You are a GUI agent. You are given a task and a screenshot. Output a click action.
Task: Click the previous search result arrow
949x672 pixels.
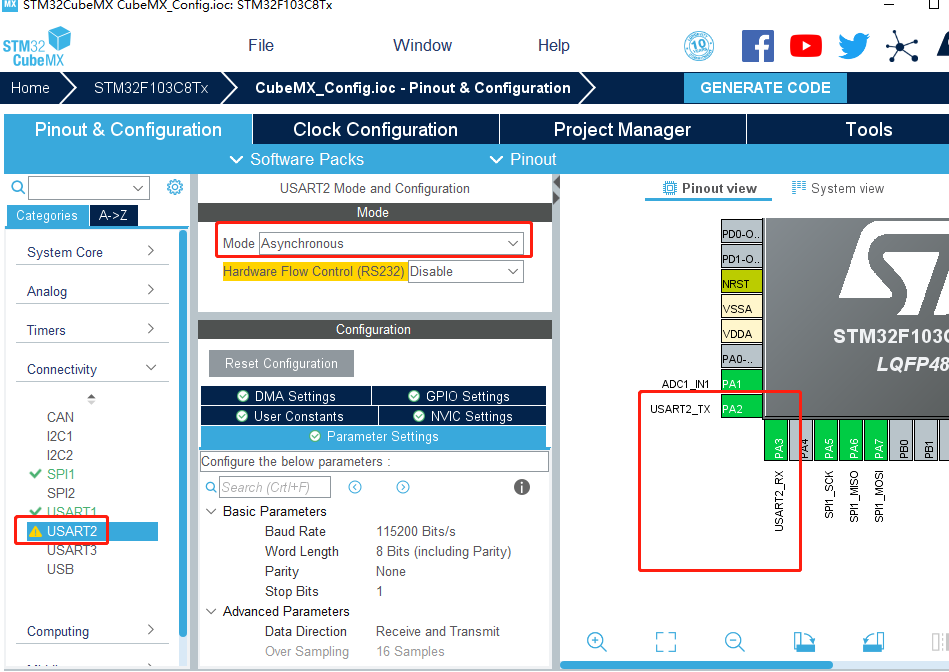coord(355,487)
